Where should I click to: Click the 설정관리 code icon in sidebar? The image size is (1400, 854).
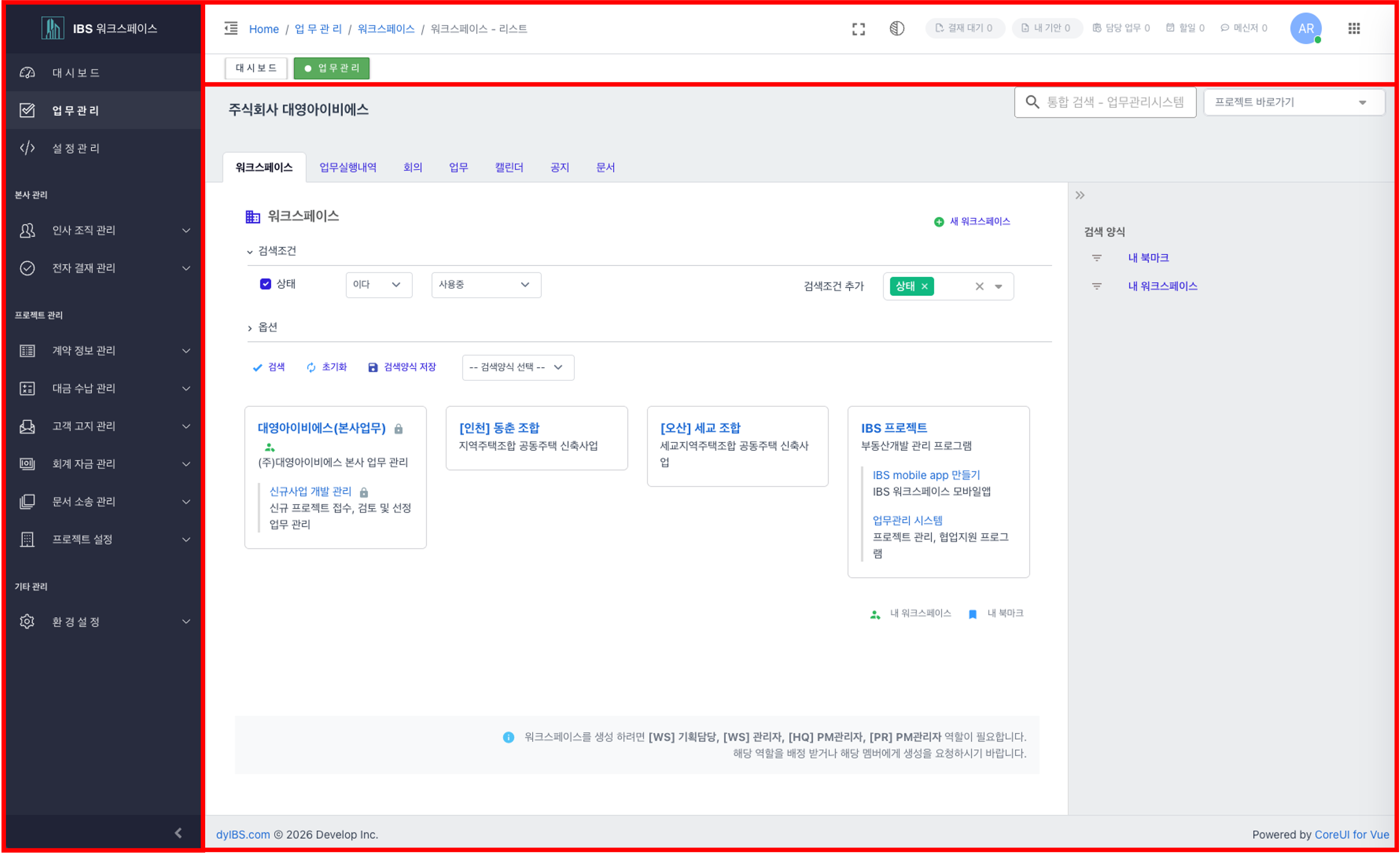(27, 148)
